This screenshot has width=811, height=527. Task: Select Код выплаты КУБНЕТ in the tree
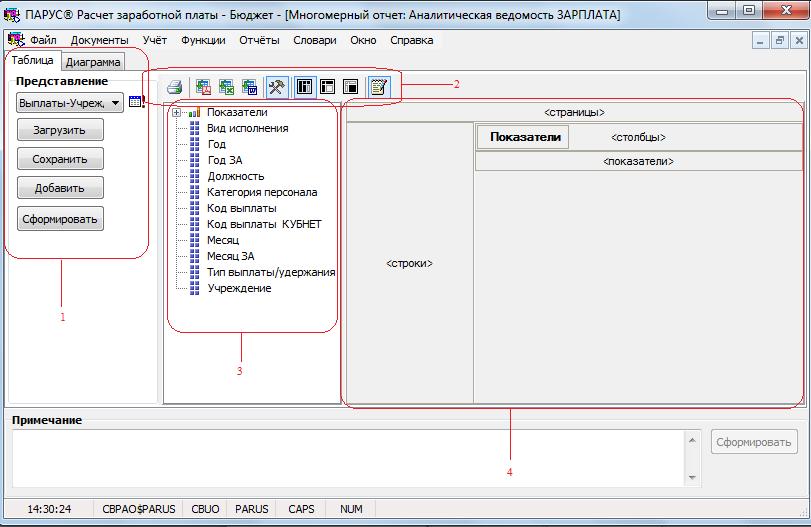click(x=264, y=224)
